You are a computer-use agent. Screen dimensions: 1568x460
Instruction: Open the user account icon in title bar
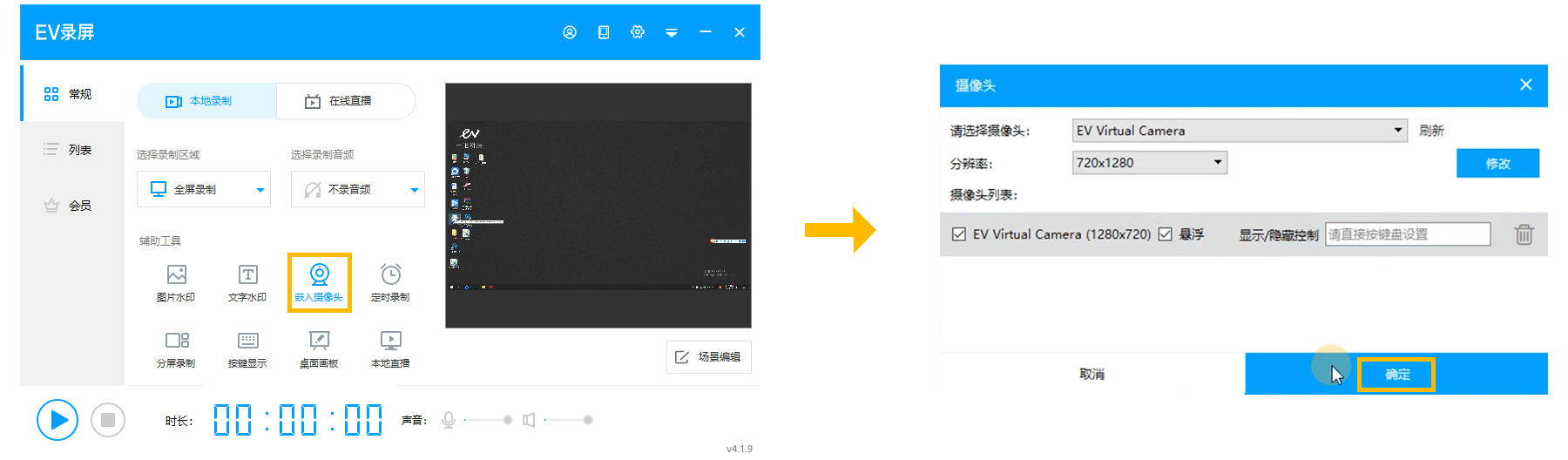tap(570, 32)
